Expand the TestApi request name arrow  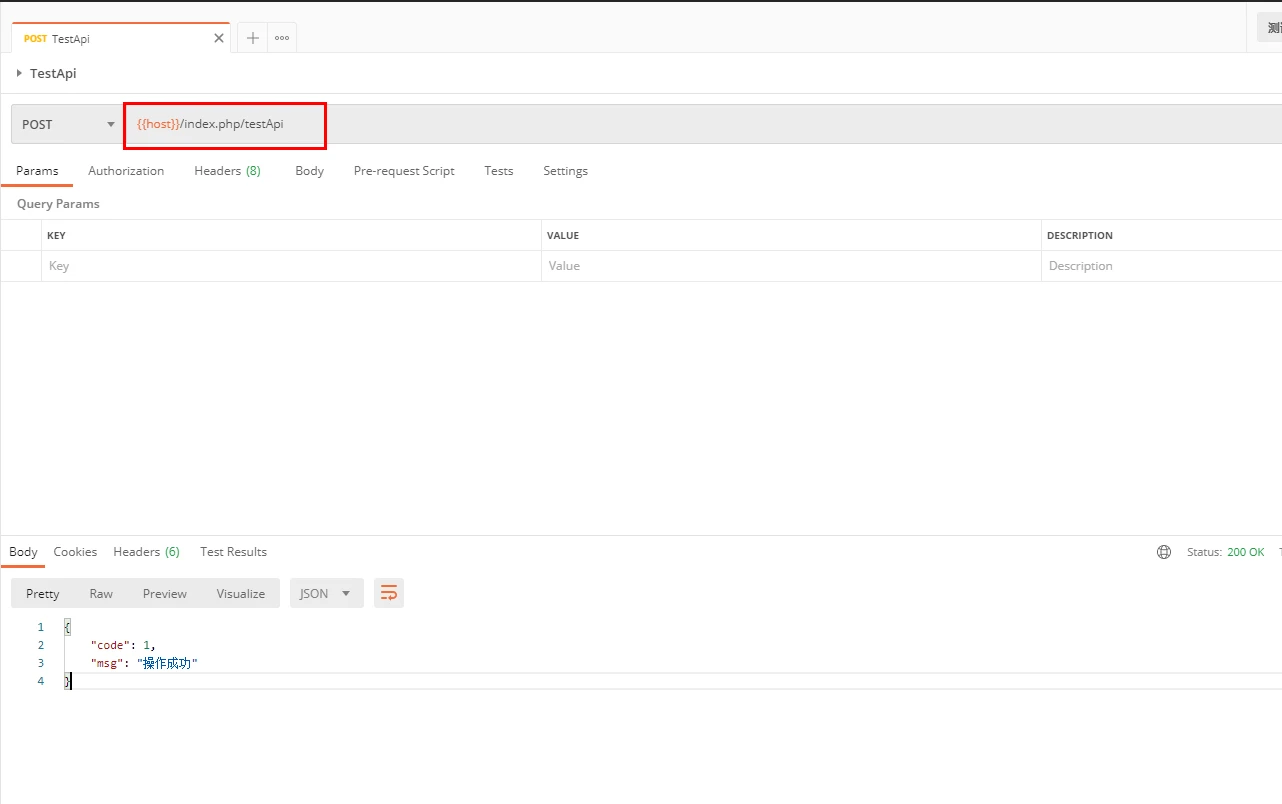coord(19,73)
